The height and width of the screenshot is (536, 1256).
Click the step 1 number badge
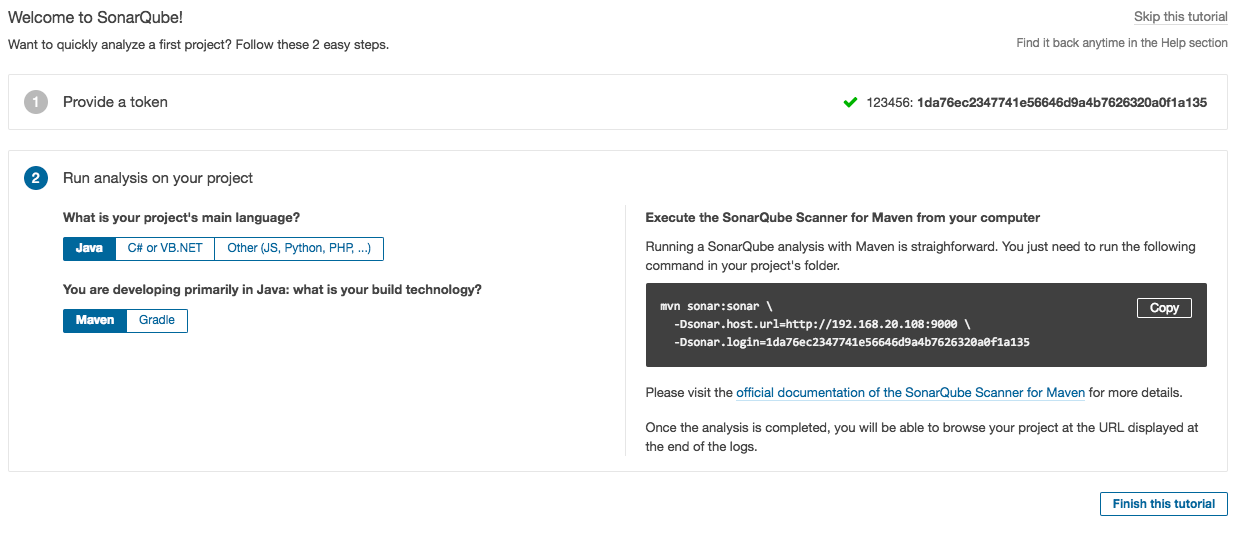(36, 102)
